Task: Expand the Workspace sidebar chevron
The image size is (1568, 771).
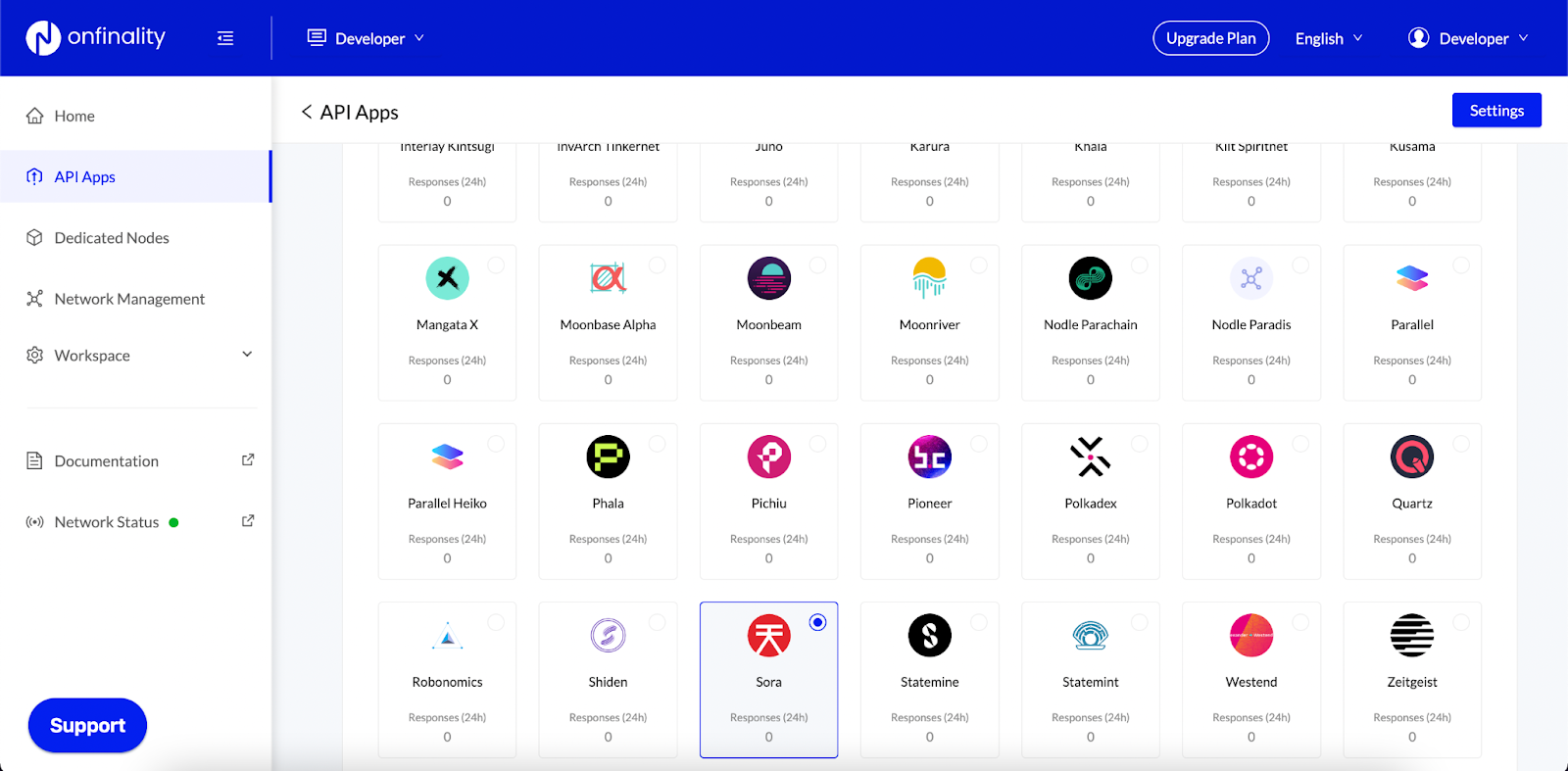Action: [x=247, y=355]
